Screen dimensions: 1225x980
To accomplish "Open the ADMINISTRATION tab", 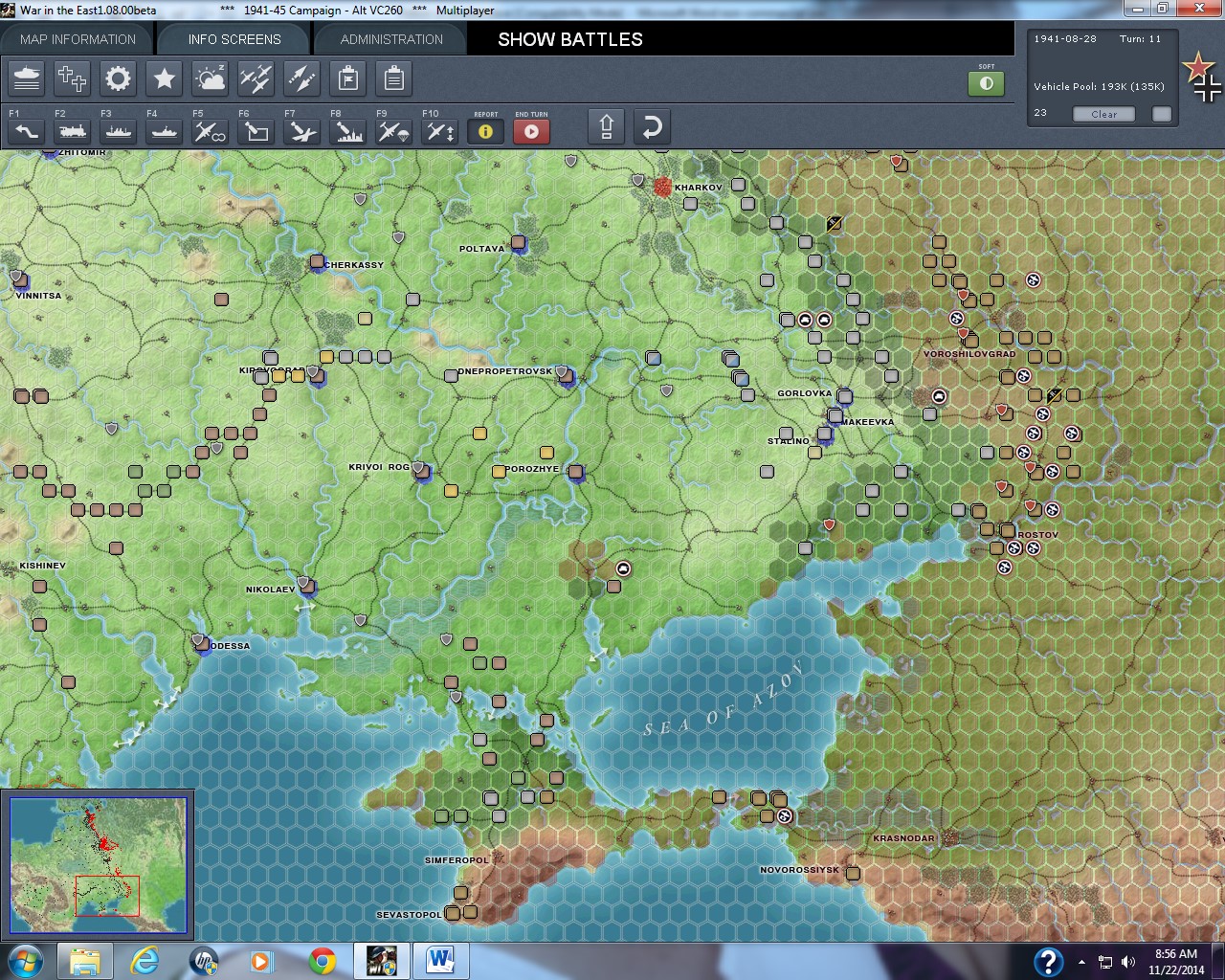I will point(391,39).
